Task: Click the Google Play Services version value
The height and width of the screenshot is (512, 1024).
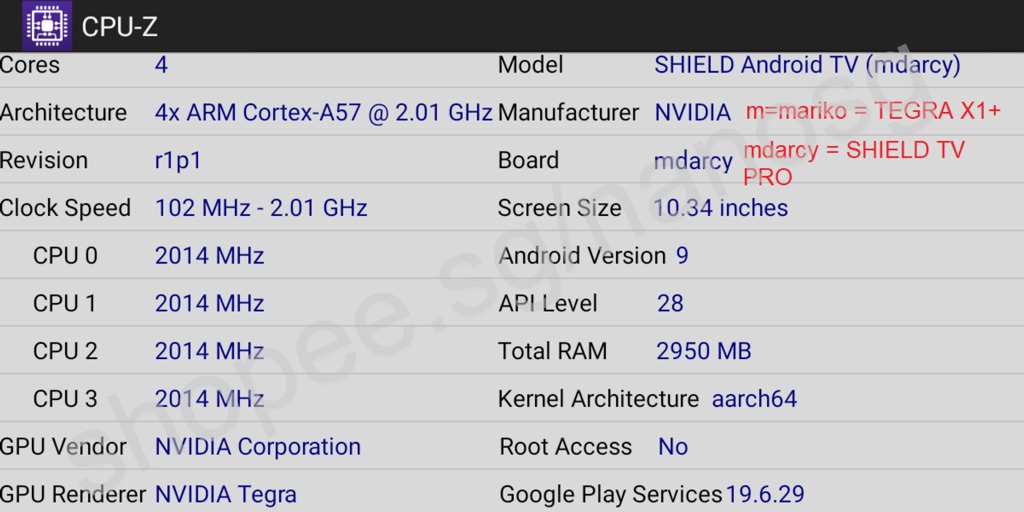Action: pyautogui.click(x=765, y=494)
